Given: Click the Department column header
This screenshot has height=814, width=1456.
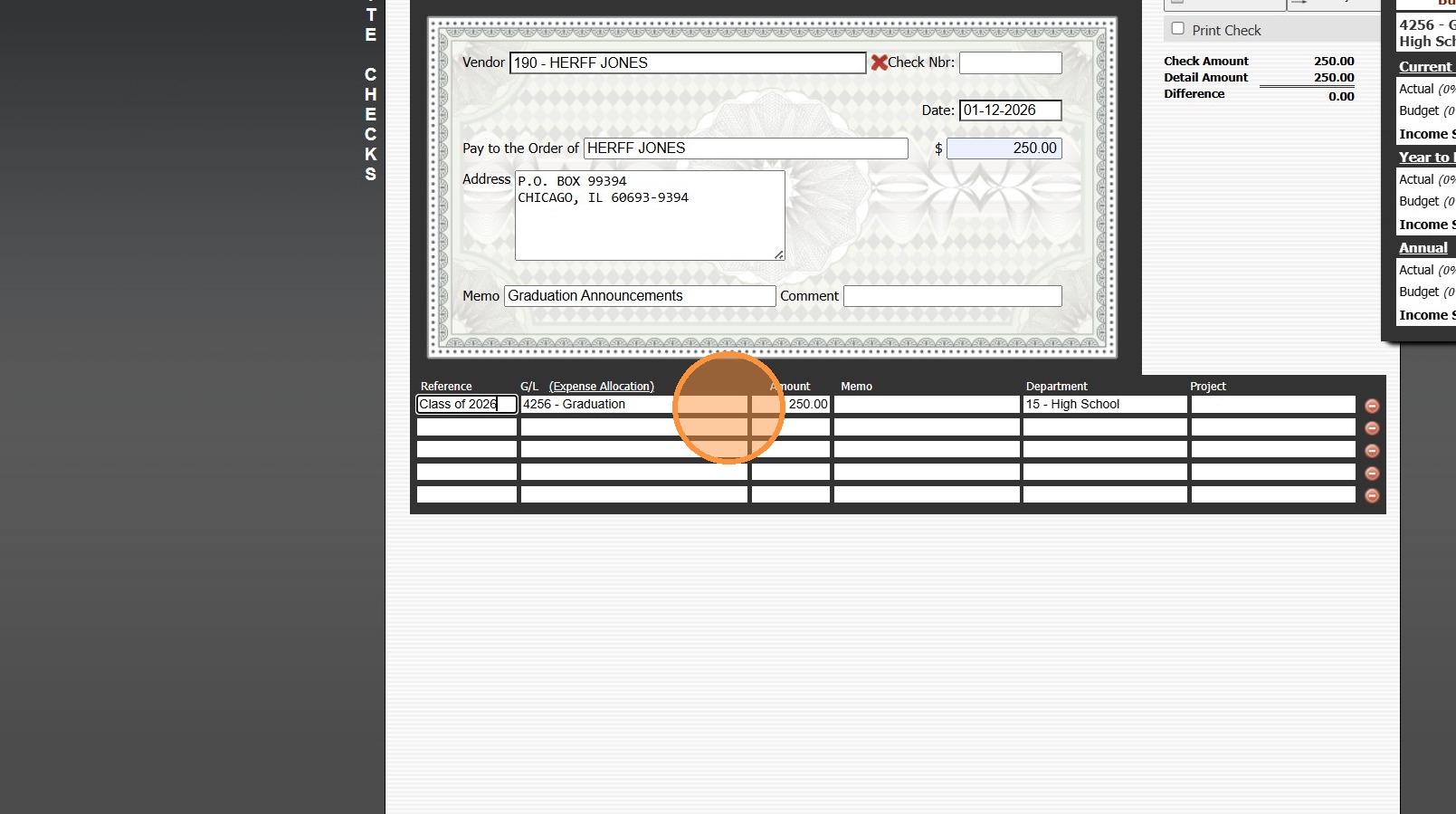Looking at the screenshot, I should click(1057, 387).
